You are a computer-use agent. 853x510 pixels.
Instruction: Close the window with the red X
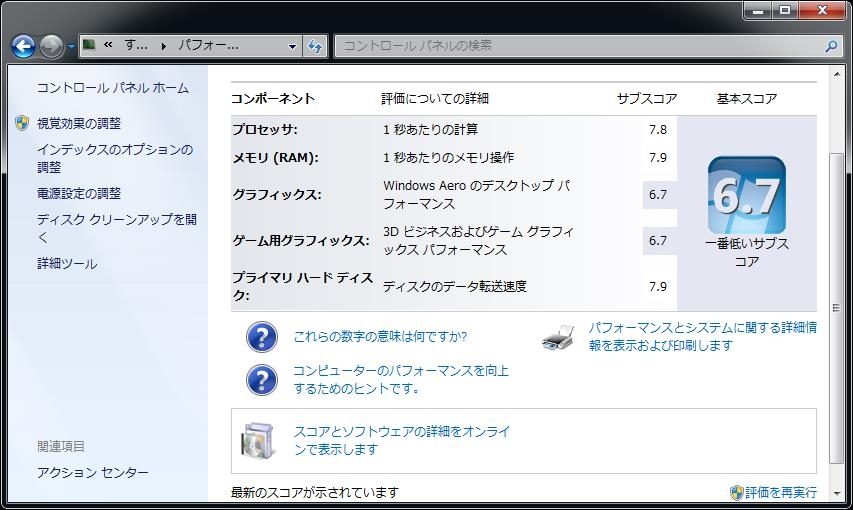coord(823,10)
